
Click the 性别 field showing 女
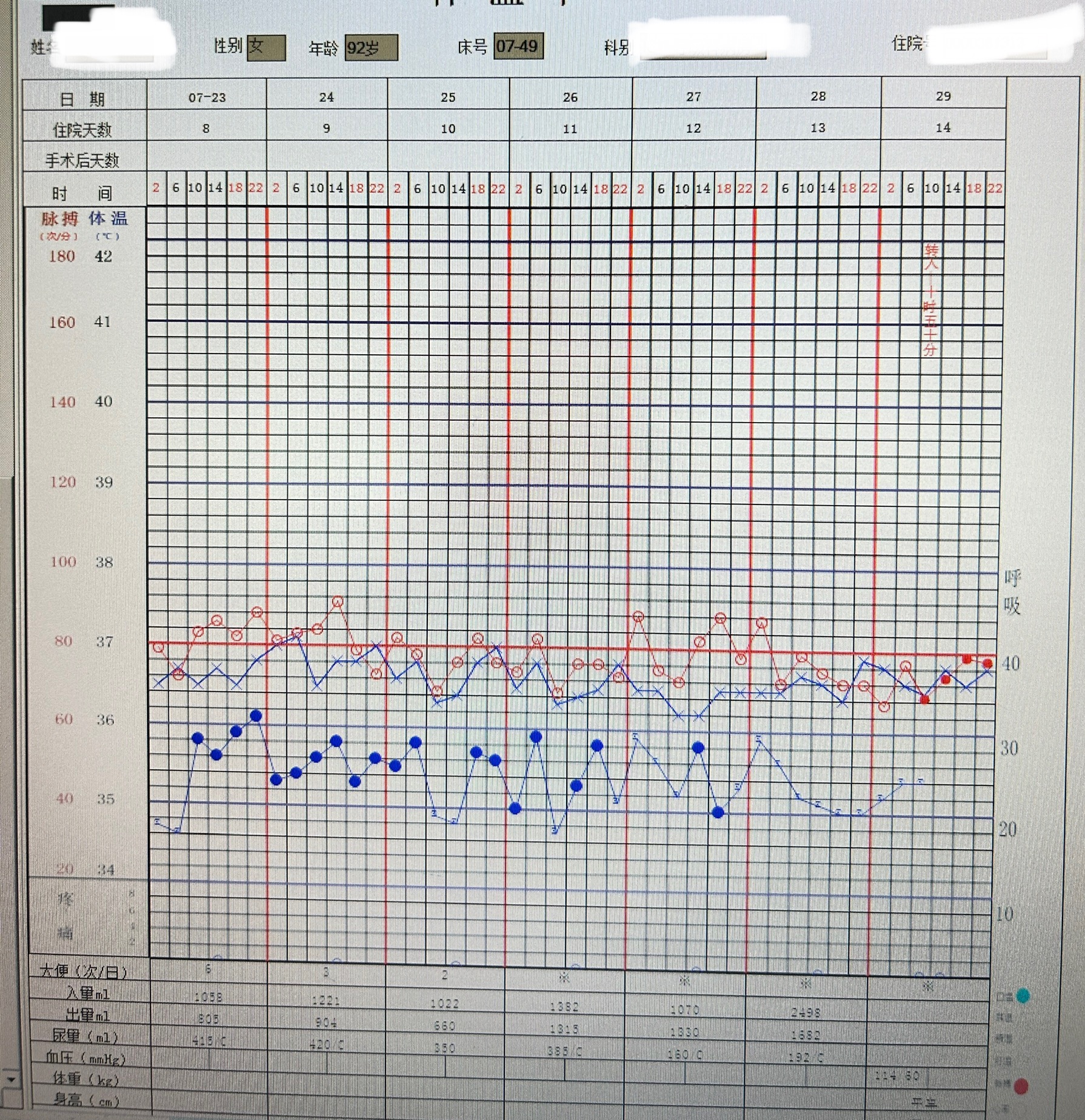pos(265,47)
